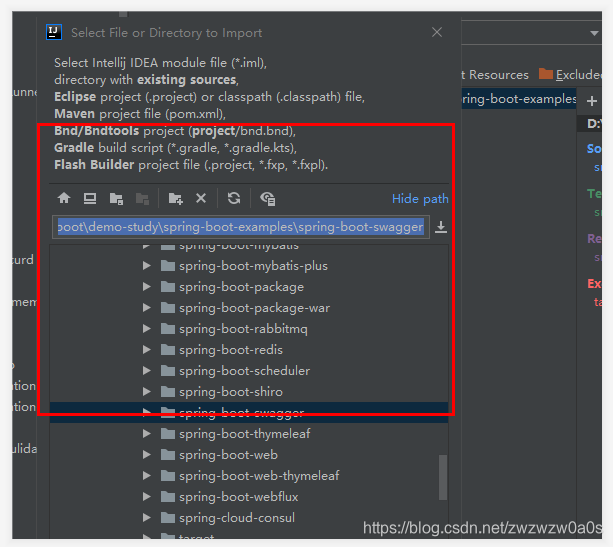Click the spring-boot-webflux folder icon

[168, 497]
